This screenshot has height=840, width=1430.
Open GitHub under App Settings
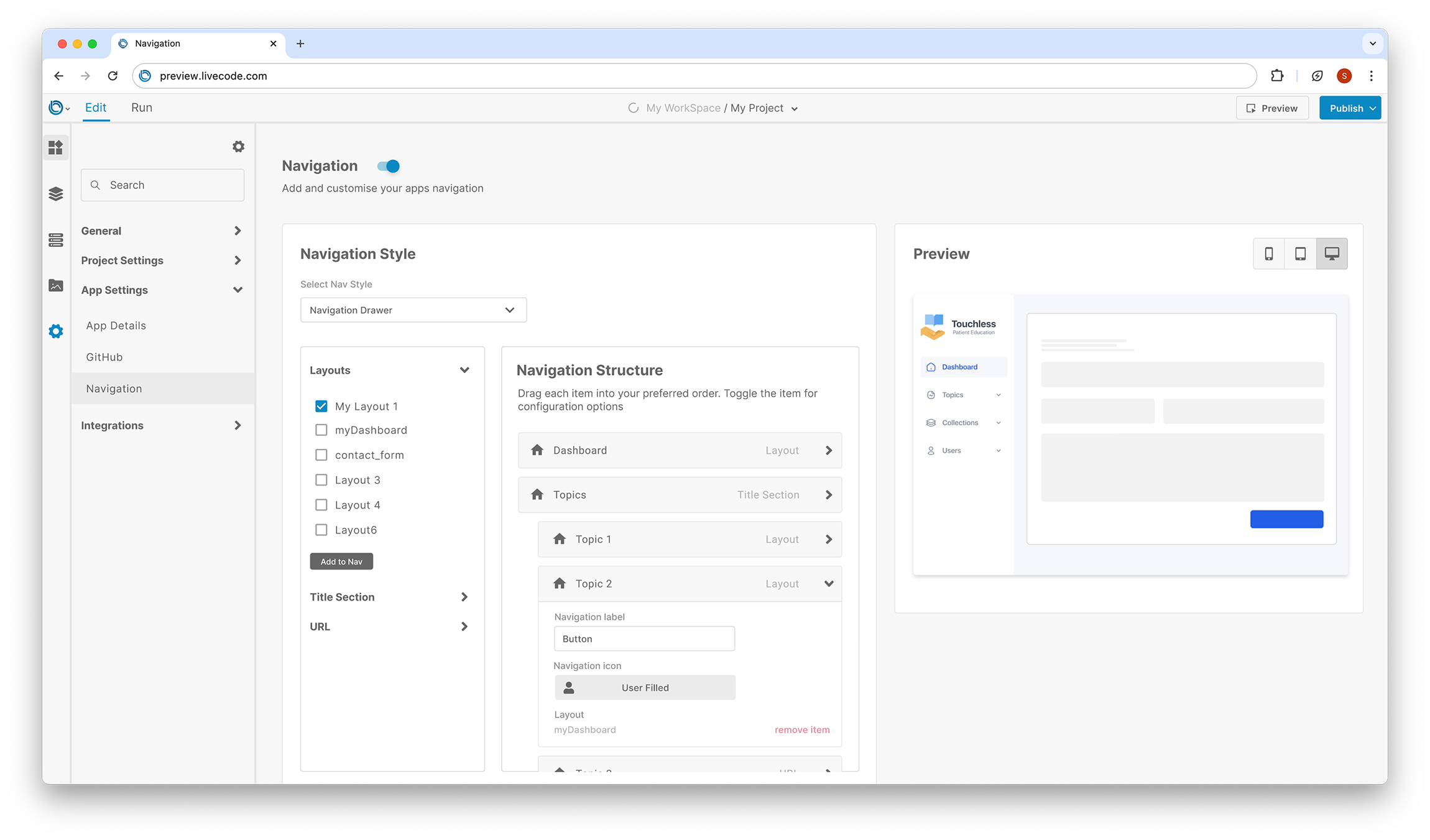(104, 357)
